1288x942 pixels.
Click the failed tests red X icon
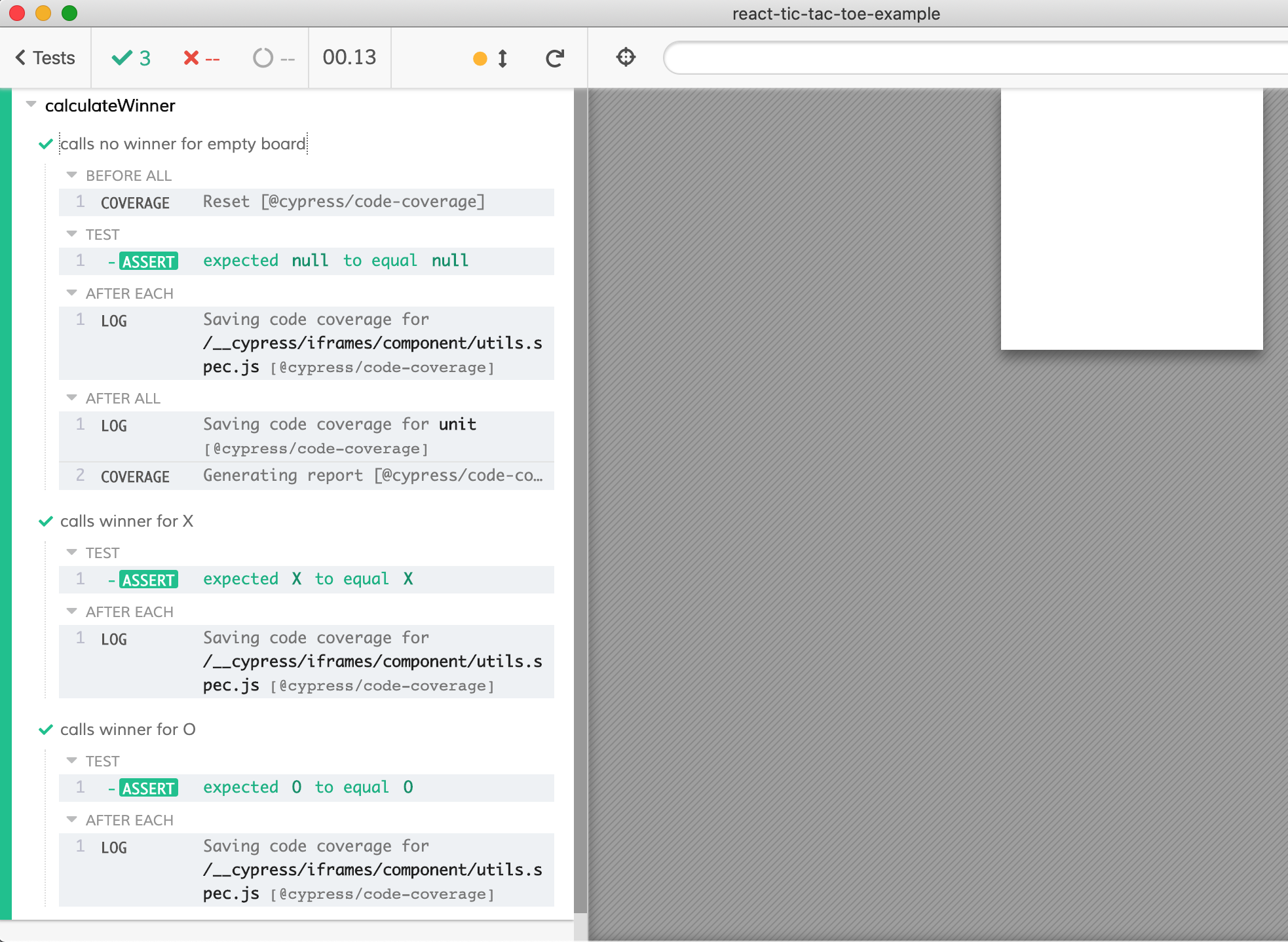(x=191, y=58)
